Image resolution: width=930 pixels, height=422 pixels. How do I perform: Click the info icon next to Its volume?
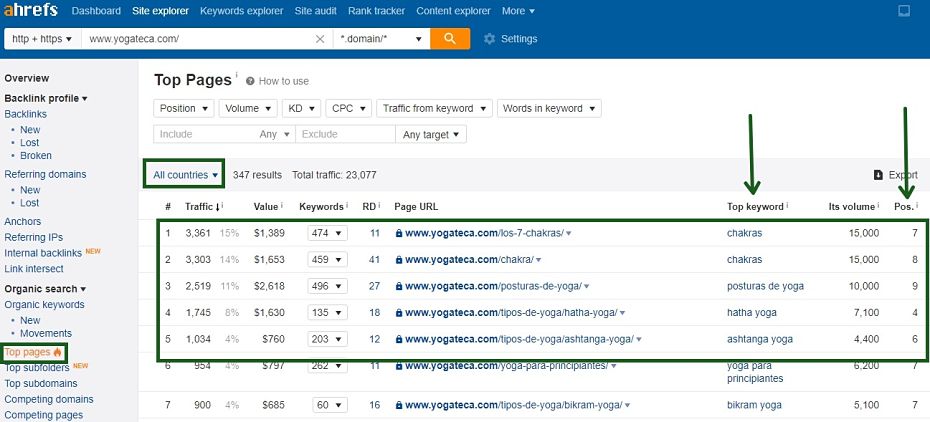pyautogui.click(x=878, y=206)
